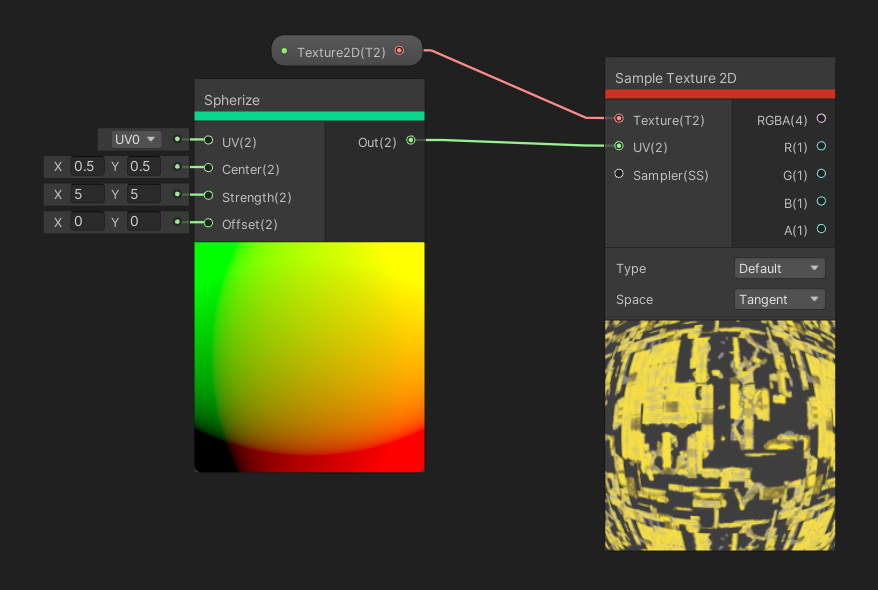Open the UV0 channel dropdown
878x590 pixels.
[x=136, y=139]
